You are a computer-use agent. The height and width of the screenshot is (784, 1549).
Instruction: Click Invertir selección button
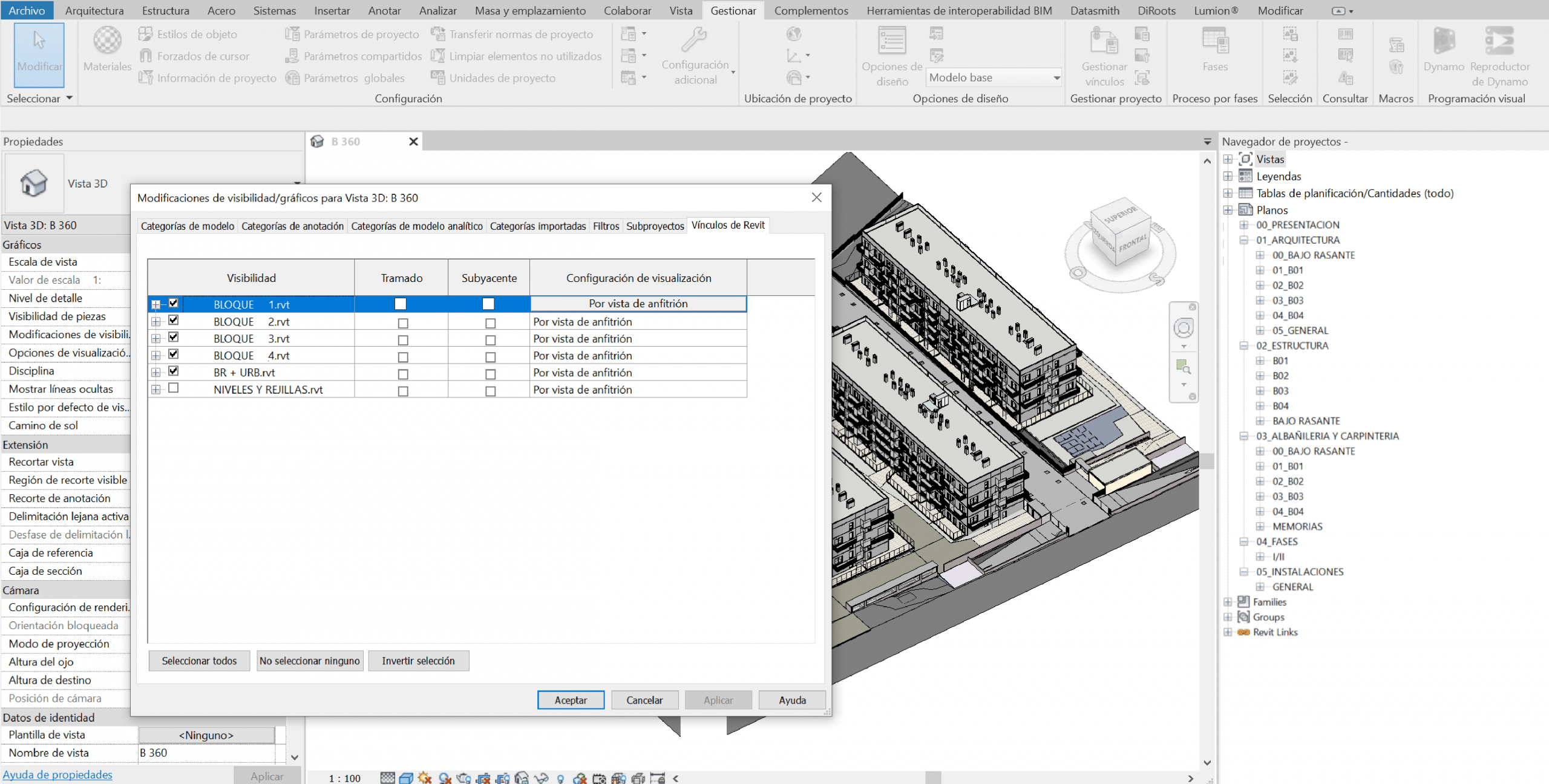pos(418,661)
